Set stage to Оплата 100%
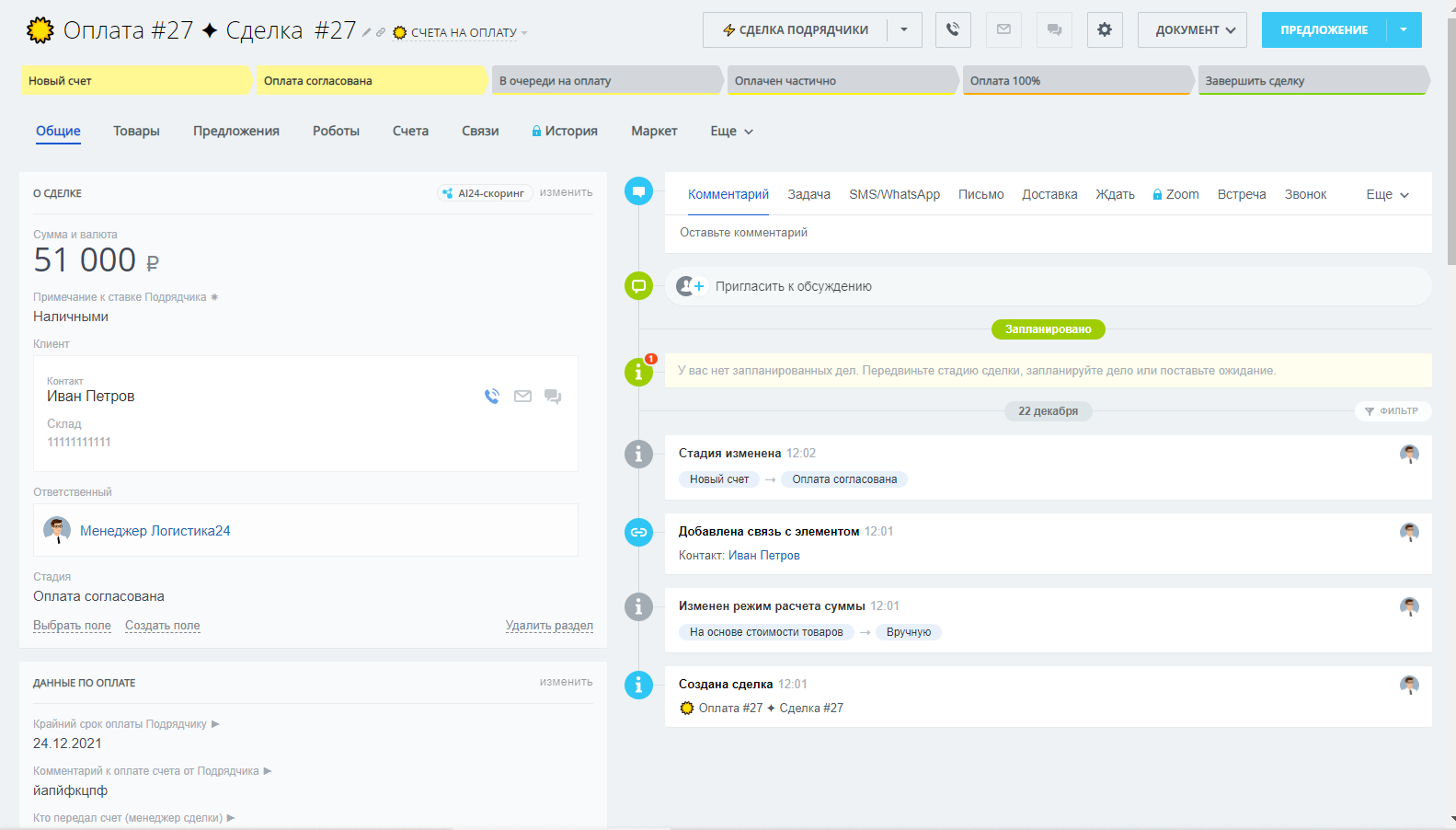This screenshot has width=1456, height=830. tap(1076, 81)
